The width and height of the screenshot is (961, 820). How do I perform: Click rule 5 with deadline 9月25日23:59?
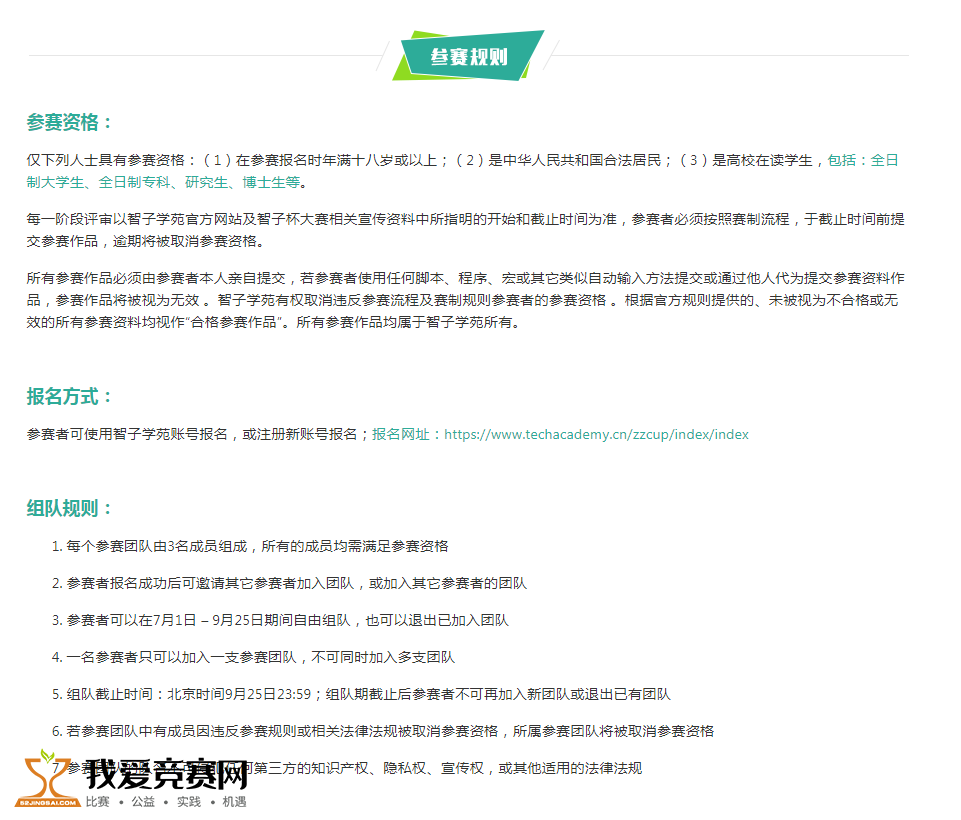point(361,694)
